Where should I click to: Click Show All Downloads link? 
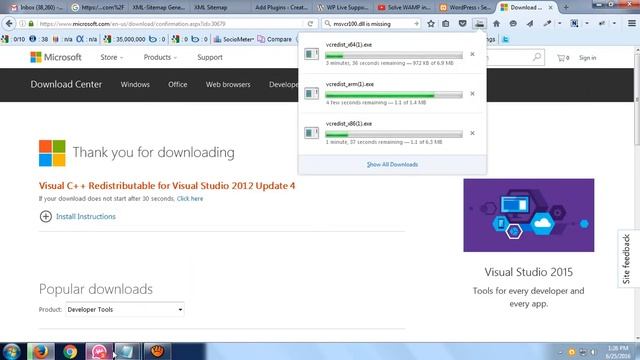[392, 164]
